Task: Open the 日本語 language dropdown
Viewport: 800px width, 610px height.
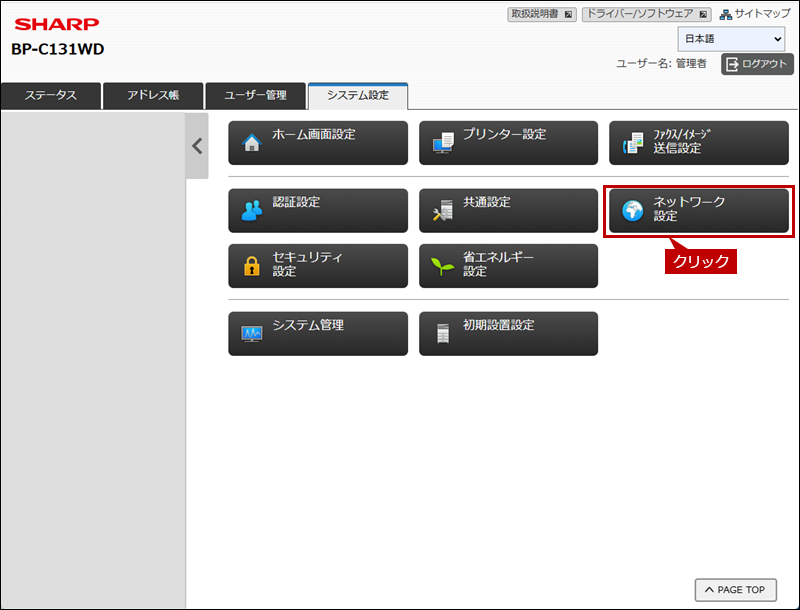Action: click(731, 39)
